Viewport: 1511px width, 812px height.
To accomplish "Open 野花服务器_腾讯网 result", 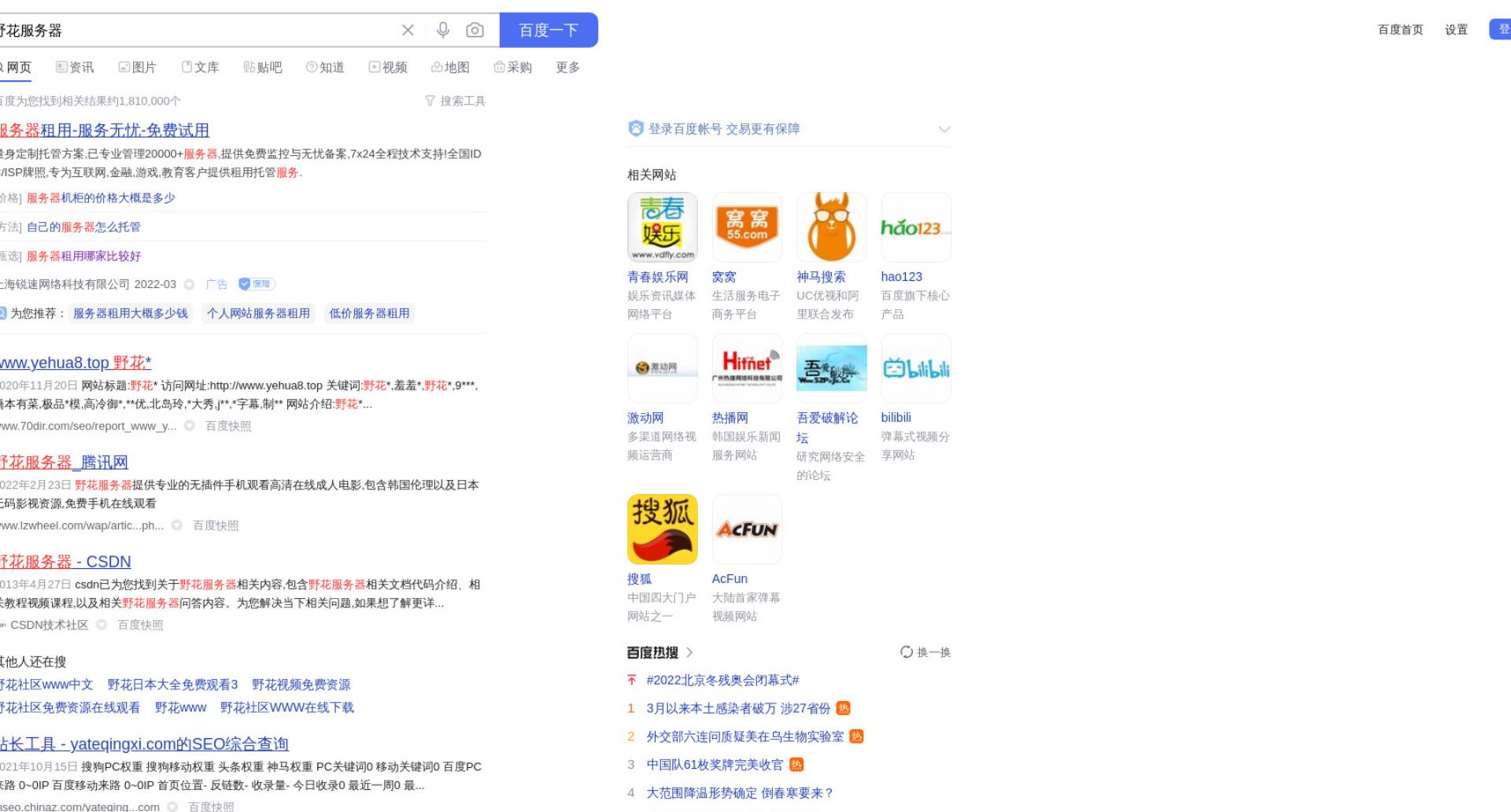I will [64, 463].
